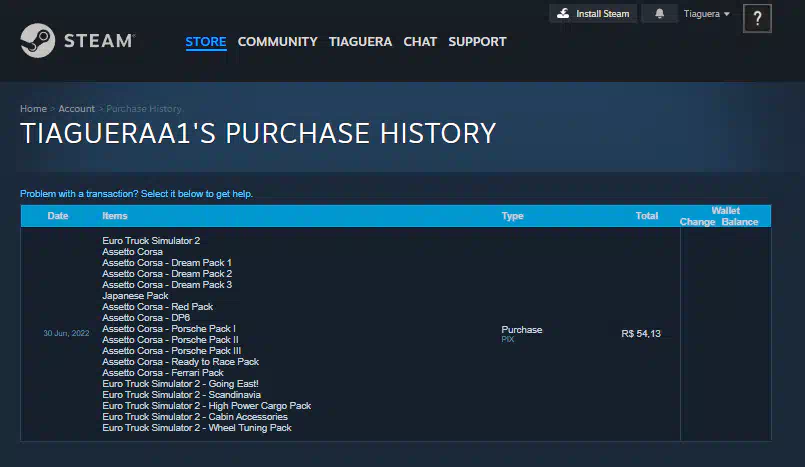Select Assetto Corsa - Dream Pack 3
This screenshot has width=805, height=467.
click(167, 285)
